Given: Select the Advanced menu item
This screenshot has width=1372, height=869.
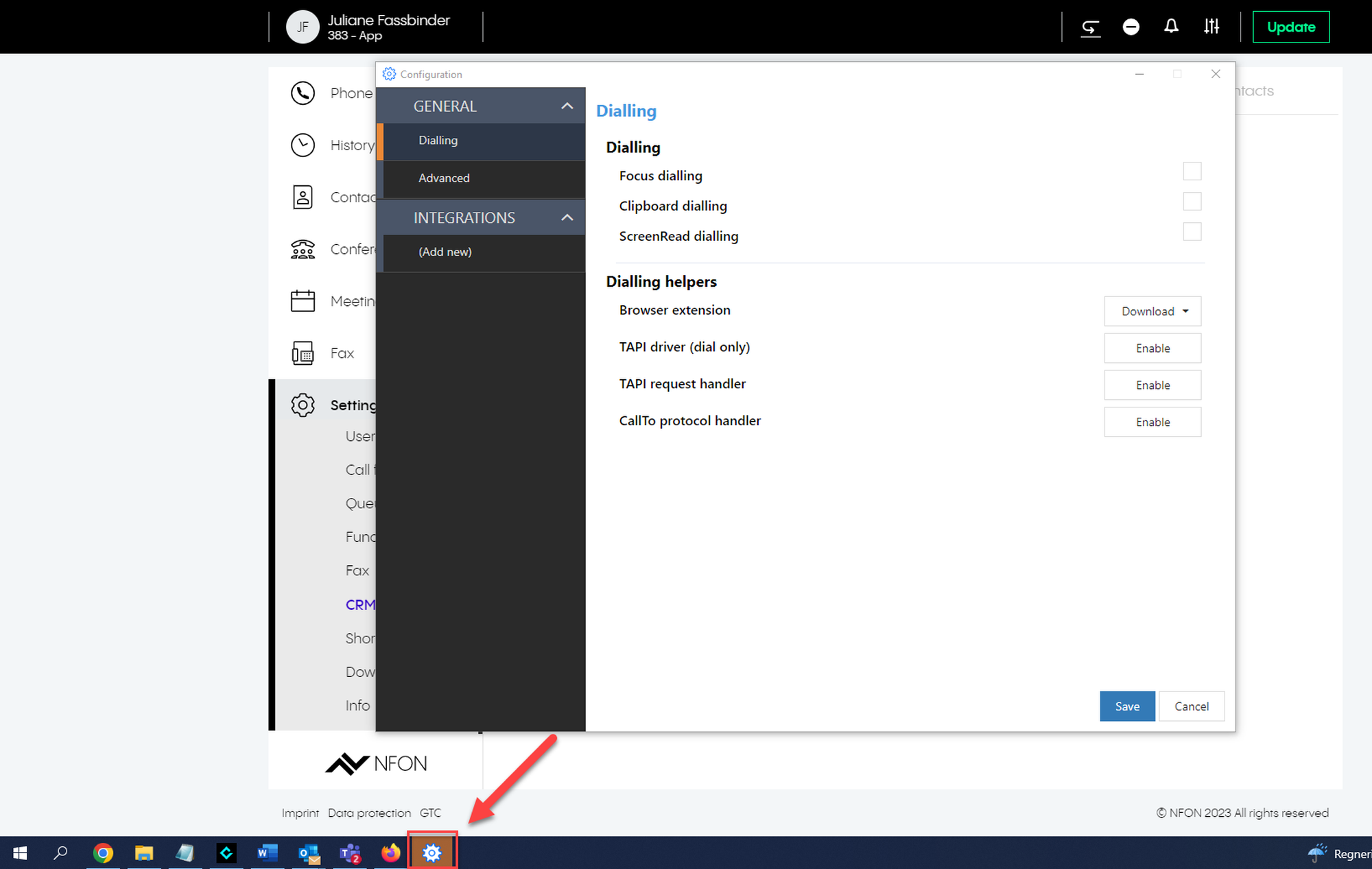Looking at the screenshot, I should click(444, 178).
